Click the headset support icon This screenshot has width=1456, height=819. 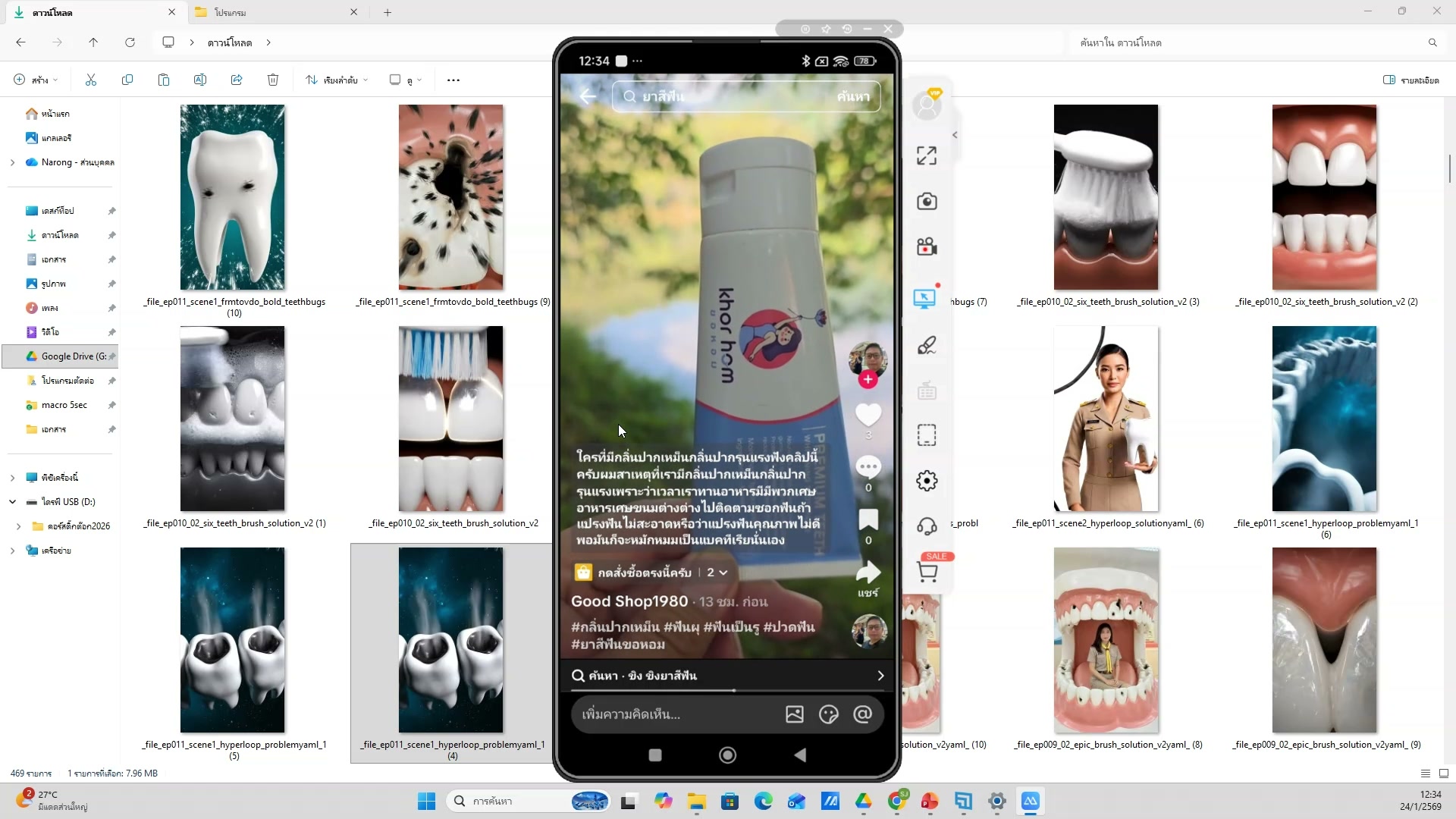[926, 526]
